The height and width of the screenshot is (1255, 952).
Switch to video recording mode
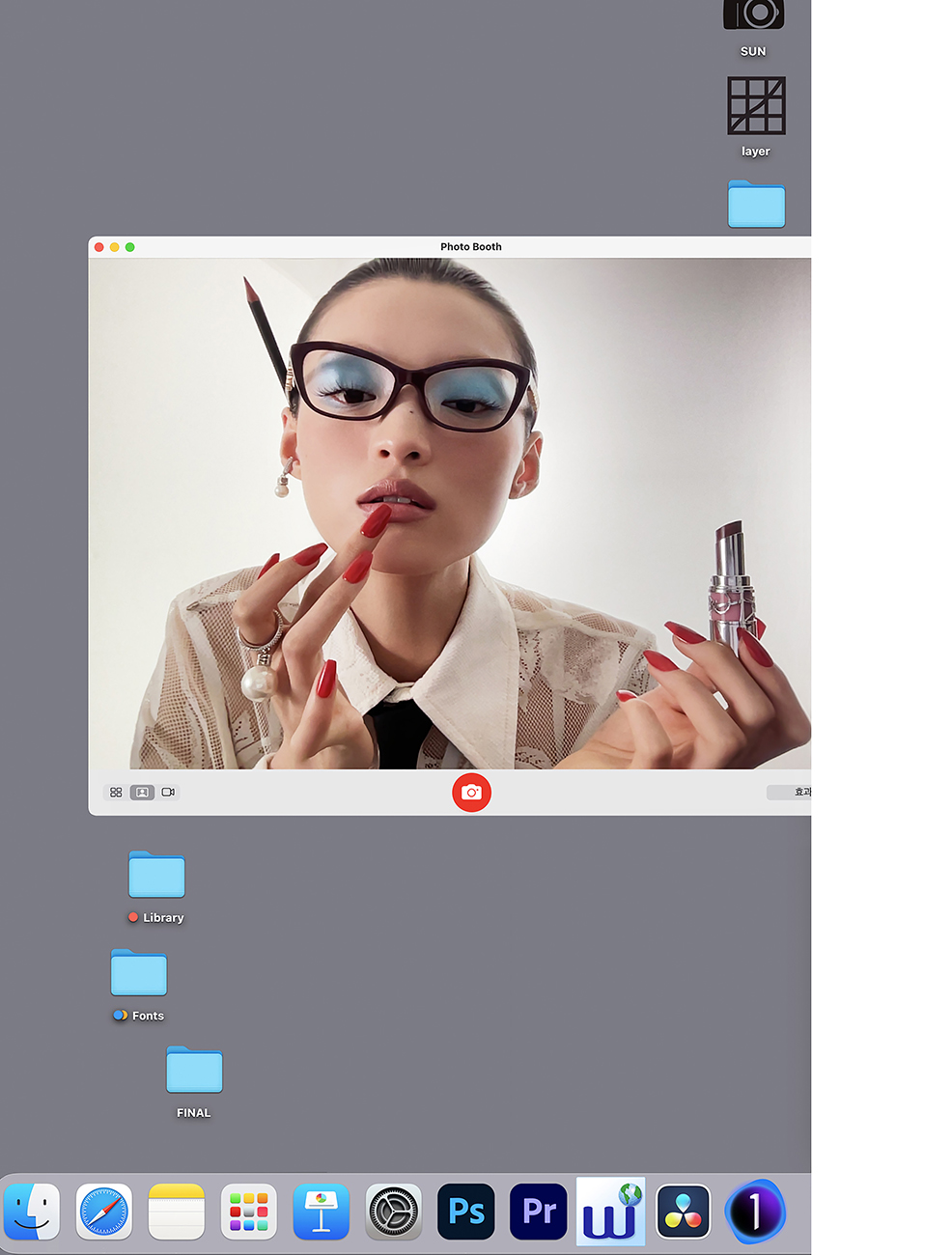tap(168, 793)
